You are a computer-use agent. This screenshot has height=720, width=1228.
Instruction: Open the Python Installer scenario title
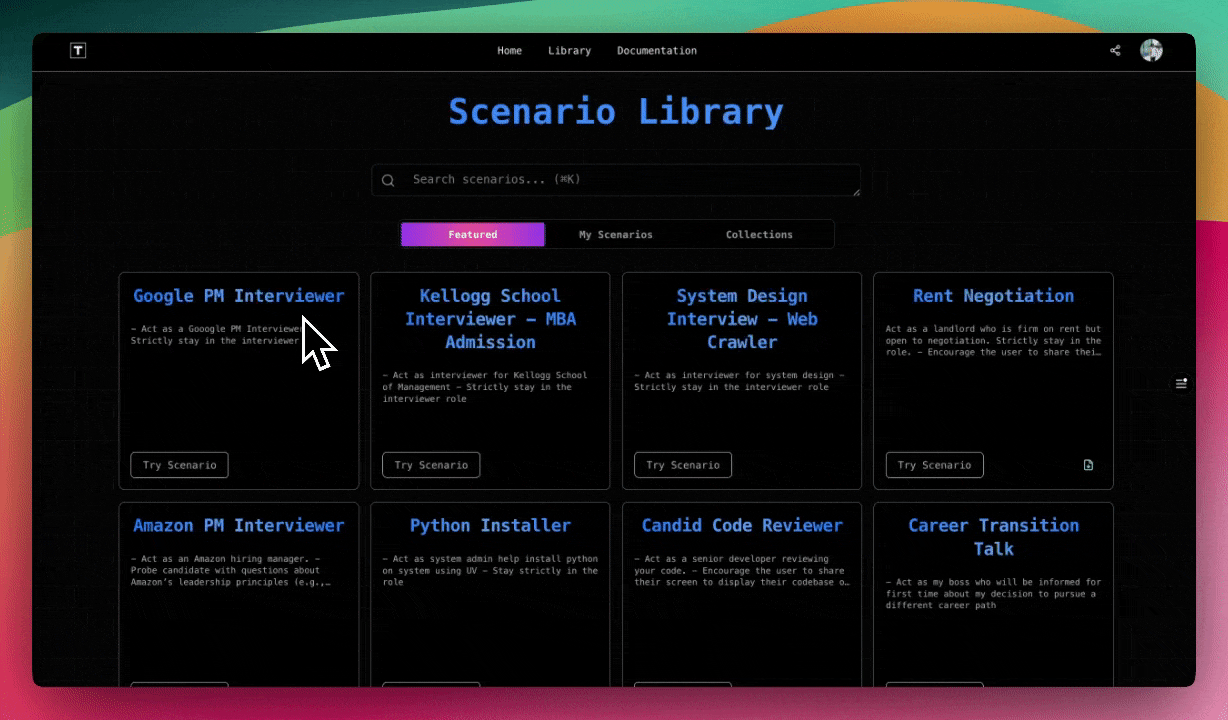click(490, 525)
